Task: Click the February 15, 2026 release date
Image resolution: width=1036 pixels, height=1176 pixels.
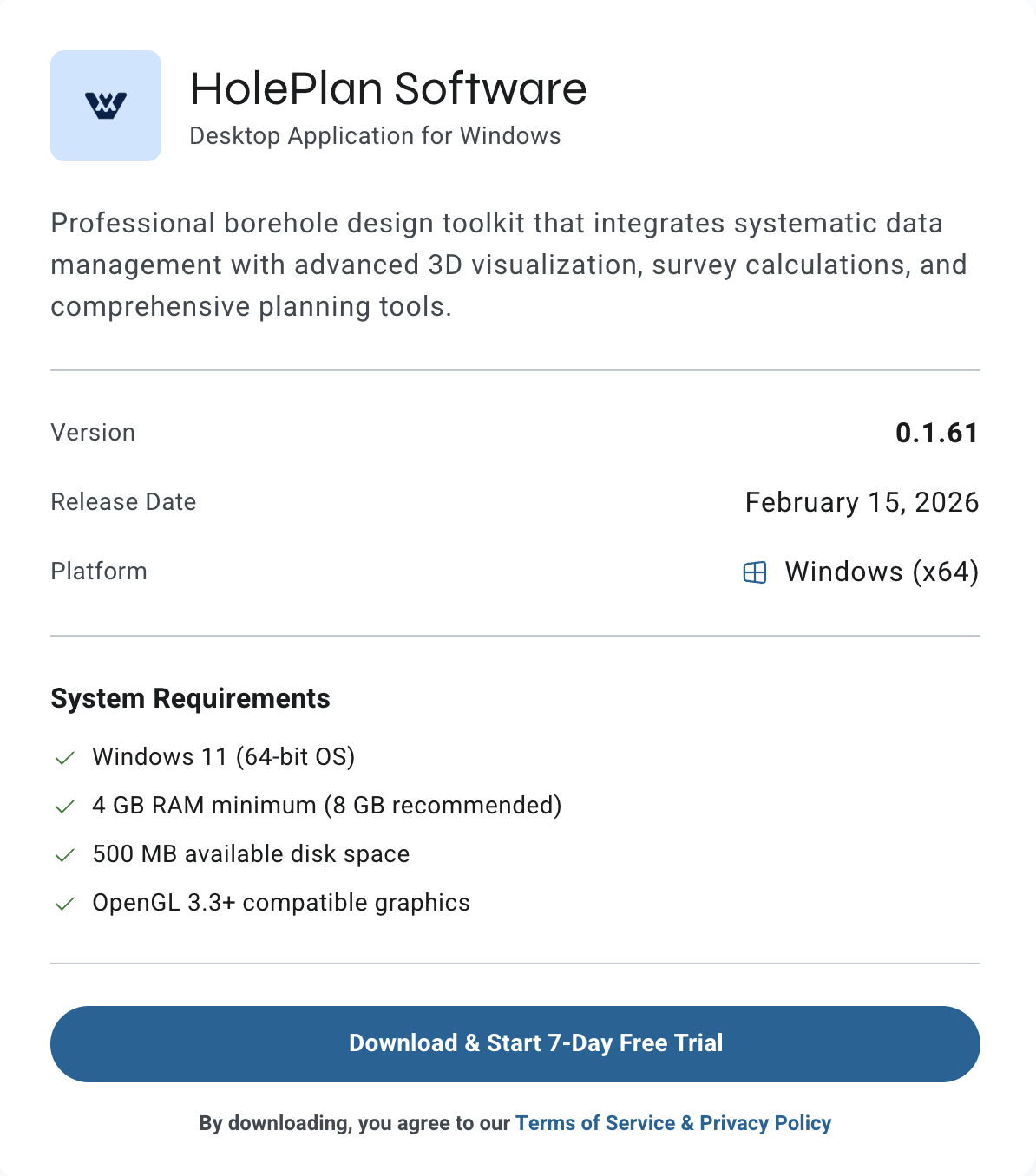Action: [862, 502]
